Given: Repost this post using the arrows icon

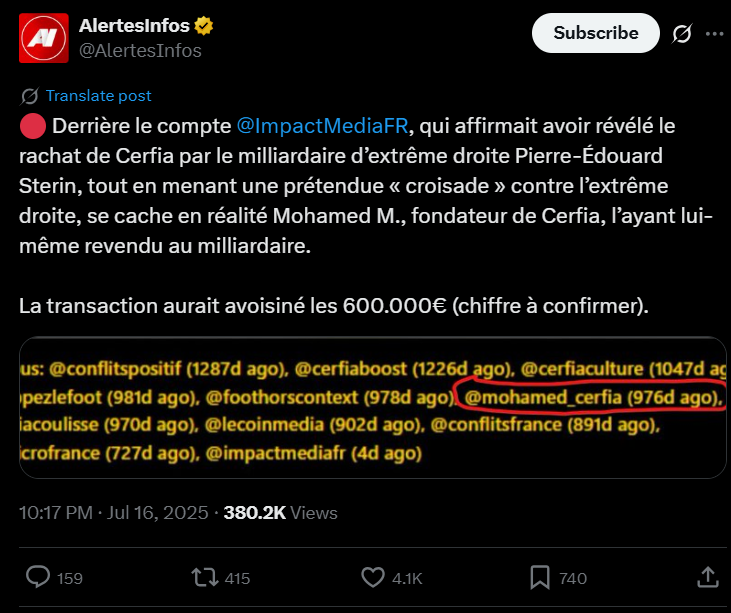Looking at the screenshot, I should 205,578.
